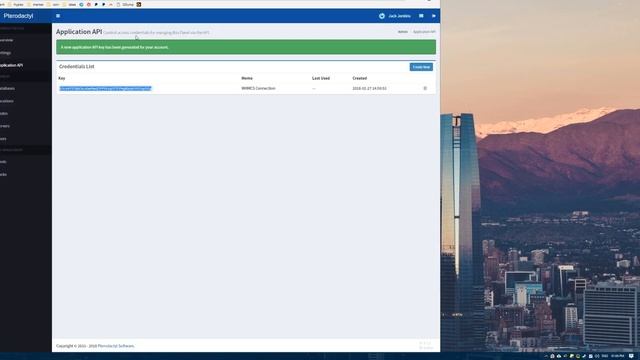This screenshot has height=360, width=640.
Task: Open the red circular bookmark icon
Action: click(x=89, y=4)
